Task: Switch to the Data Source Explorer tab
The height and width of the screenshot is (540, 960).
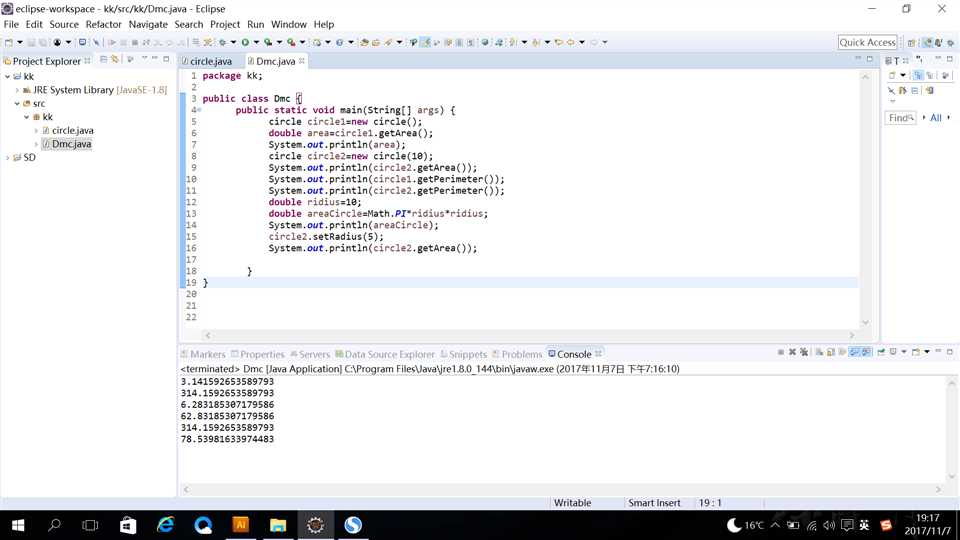Action: [384, 354]
